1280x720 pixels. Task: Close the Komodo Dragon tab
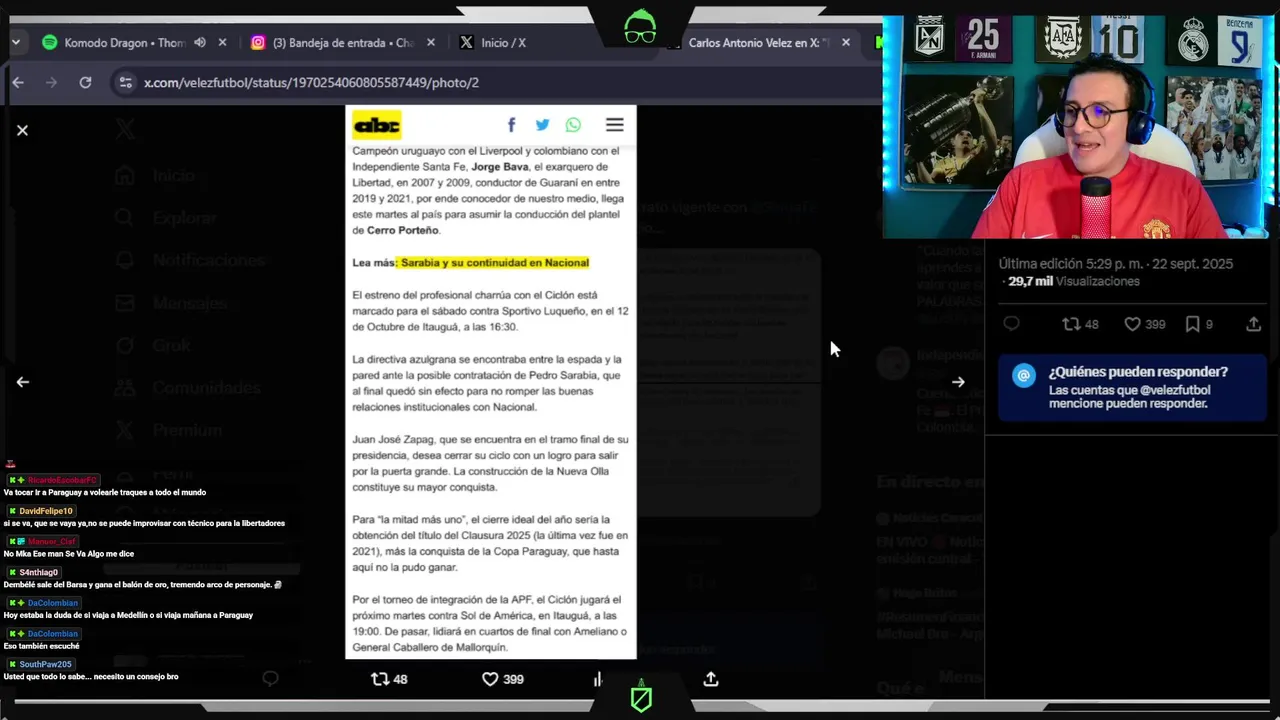[x=222, y=42]
